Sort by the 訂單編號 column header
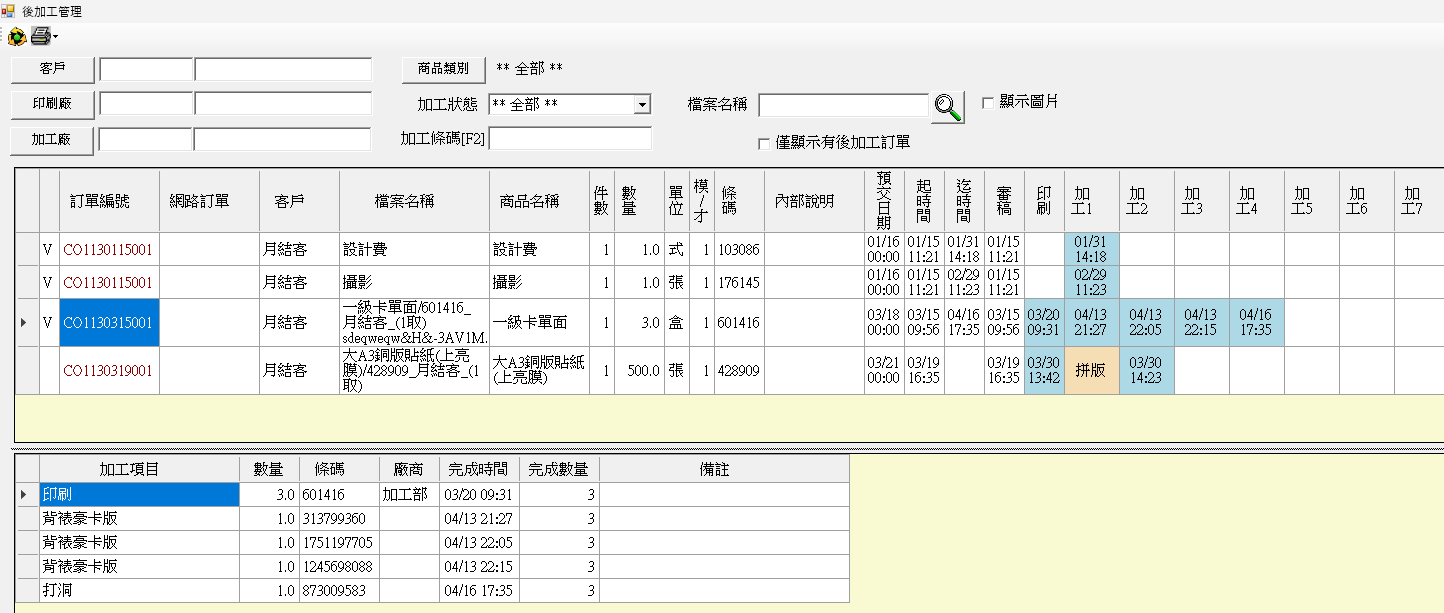Screen dimensions: 1444x613 (x=109, y=201)
